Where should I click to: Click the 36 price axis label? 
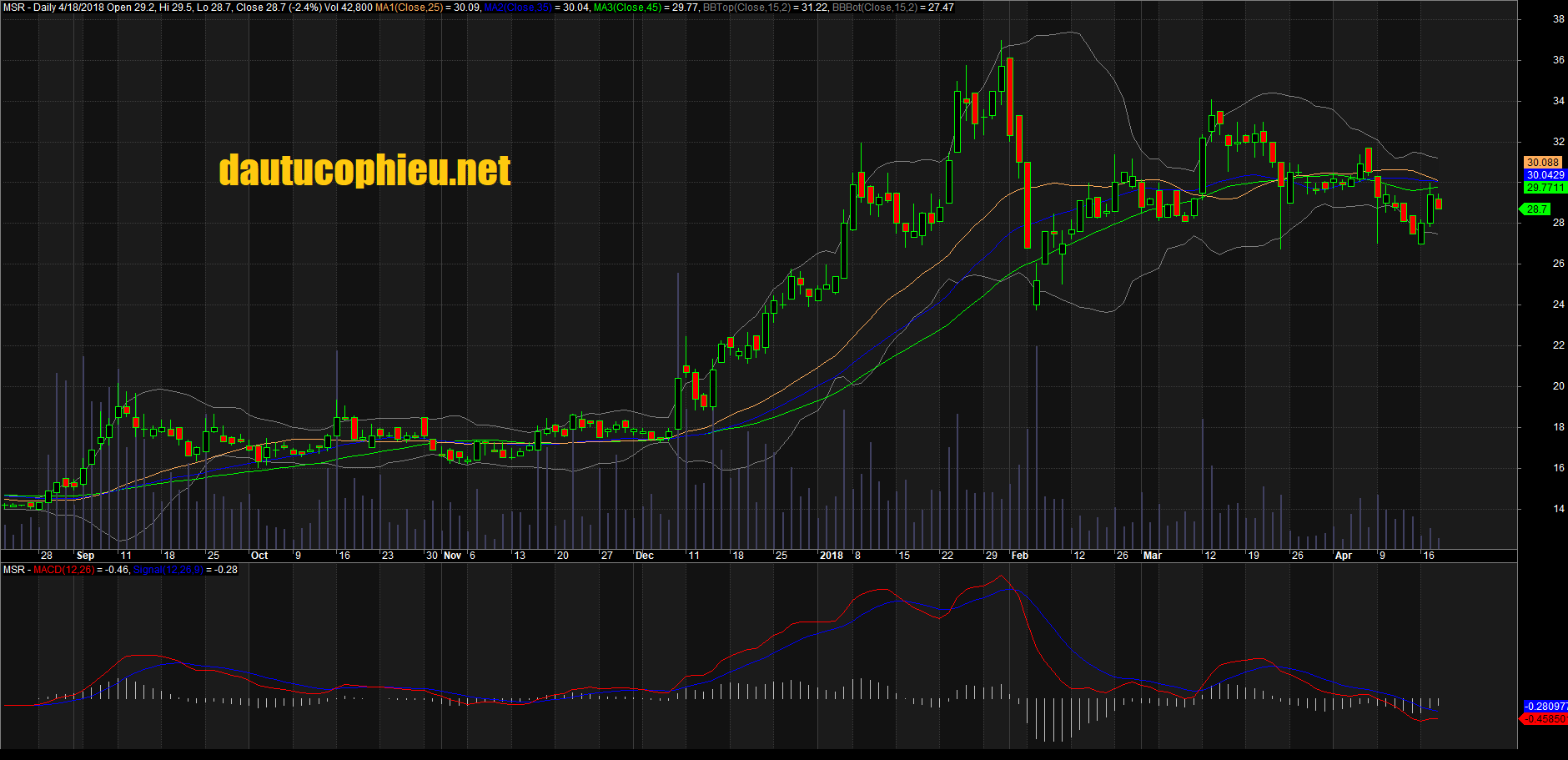pos(1558,60)
